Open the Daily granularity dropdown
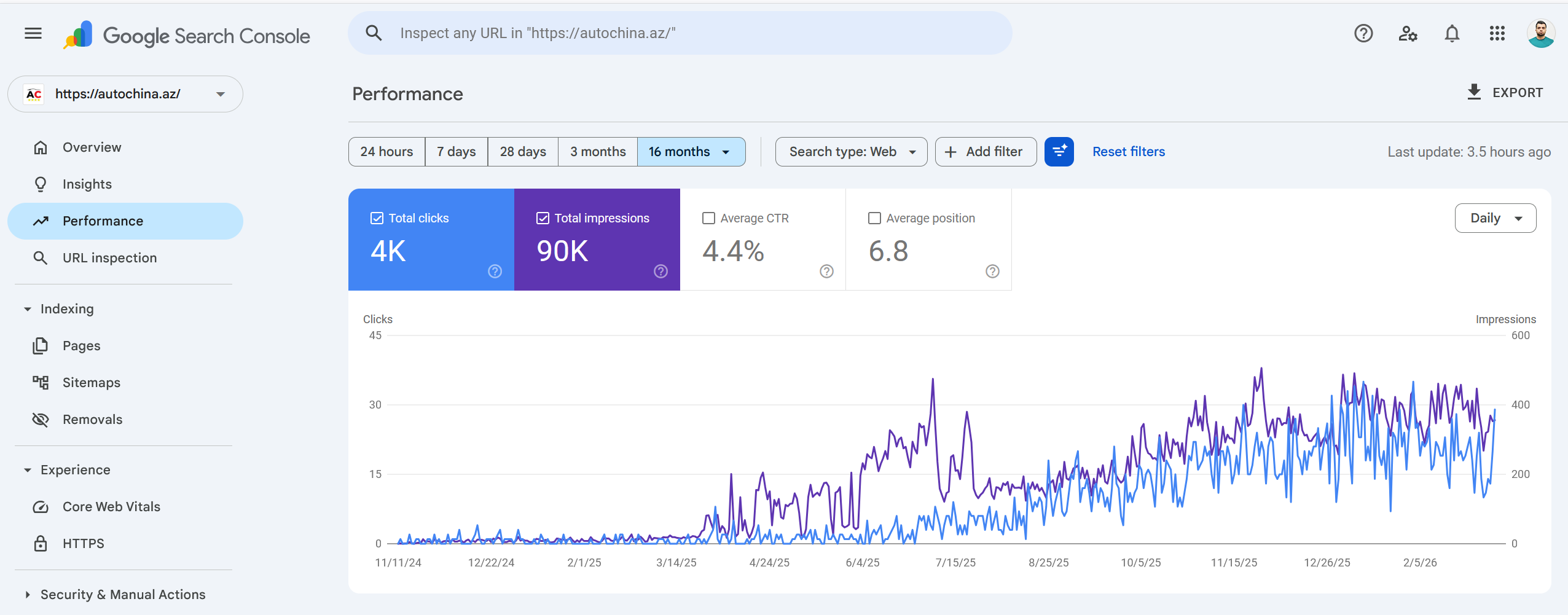Screen dimensions: 1568x615 [x=1495, y=218]
